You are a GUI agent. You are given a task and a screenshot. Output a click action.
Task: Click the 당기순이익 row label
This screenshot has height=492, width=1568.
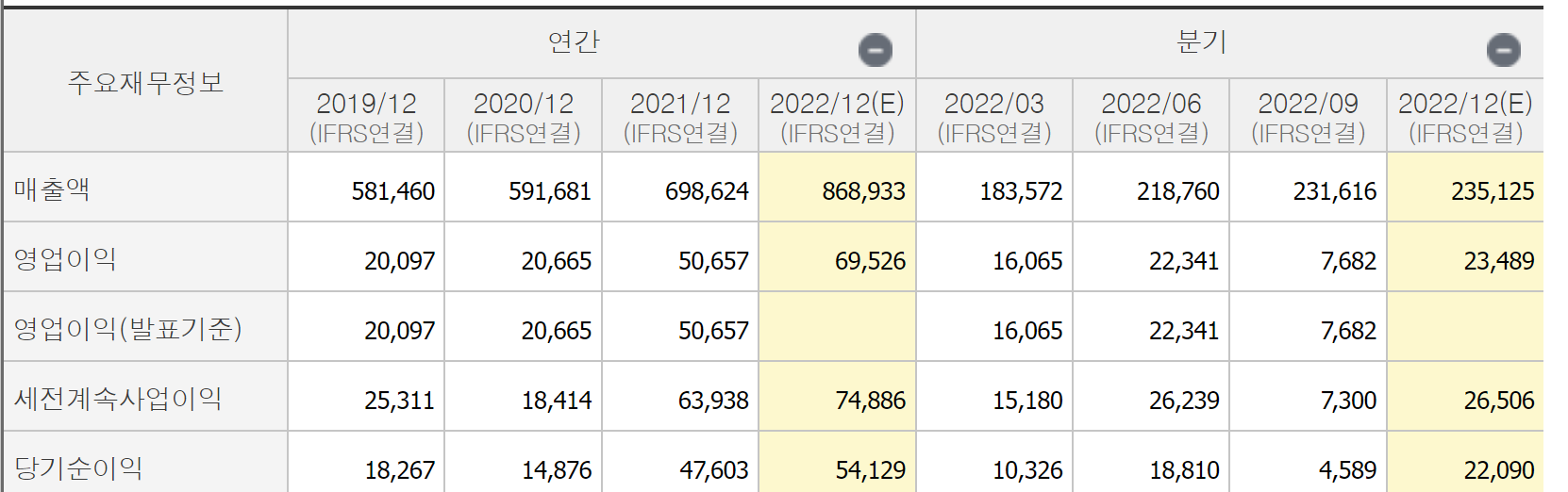tap(78, 468)
